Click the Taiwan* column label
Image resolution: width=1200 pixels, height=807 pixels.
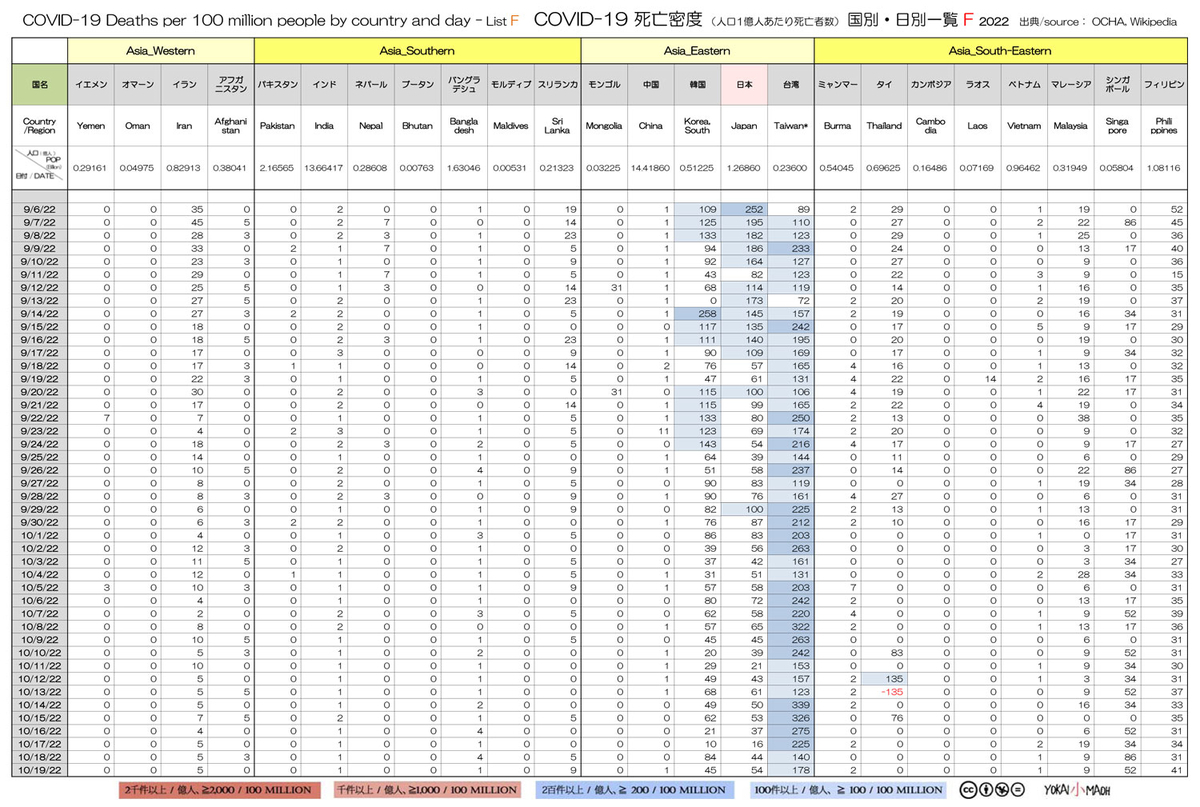pyautogui.click(x=791, y=127)
